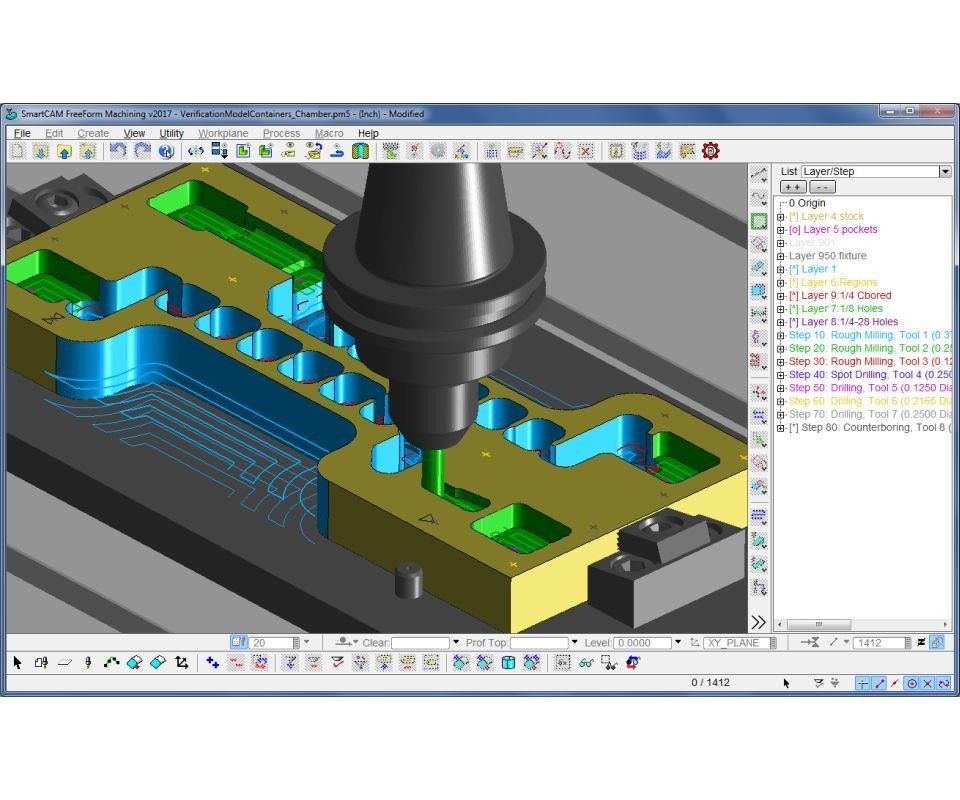
Task: Toggle the red X snap button in status bar
Action: [x=928, y=683]
